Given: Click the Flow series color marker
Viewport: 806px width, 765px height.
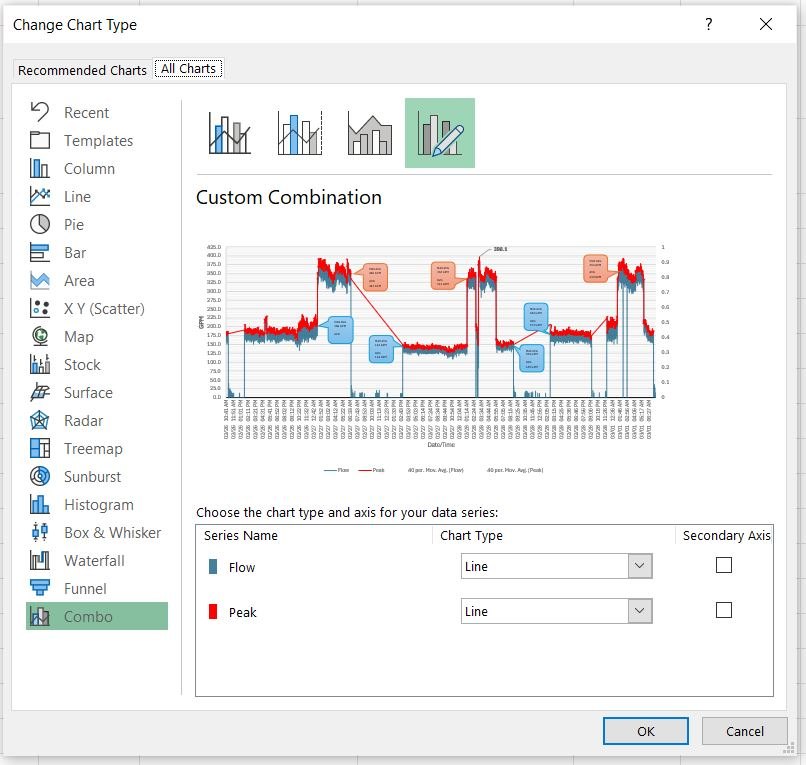Looking at the screenshot, I should coord(211,566).
